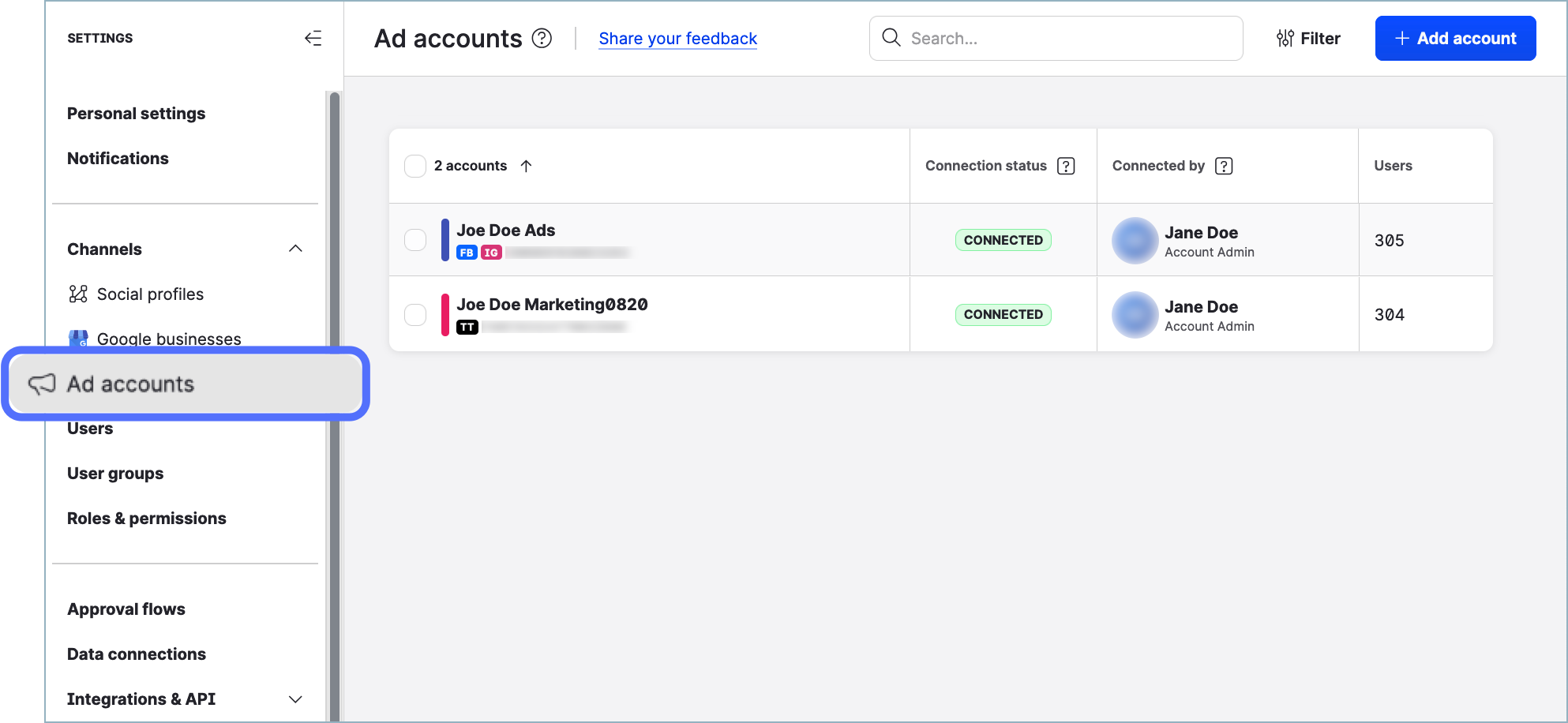Check the Joe Doe Ads row checkbox
This screenshot has height=723, width=1568.
pos(415,240)
